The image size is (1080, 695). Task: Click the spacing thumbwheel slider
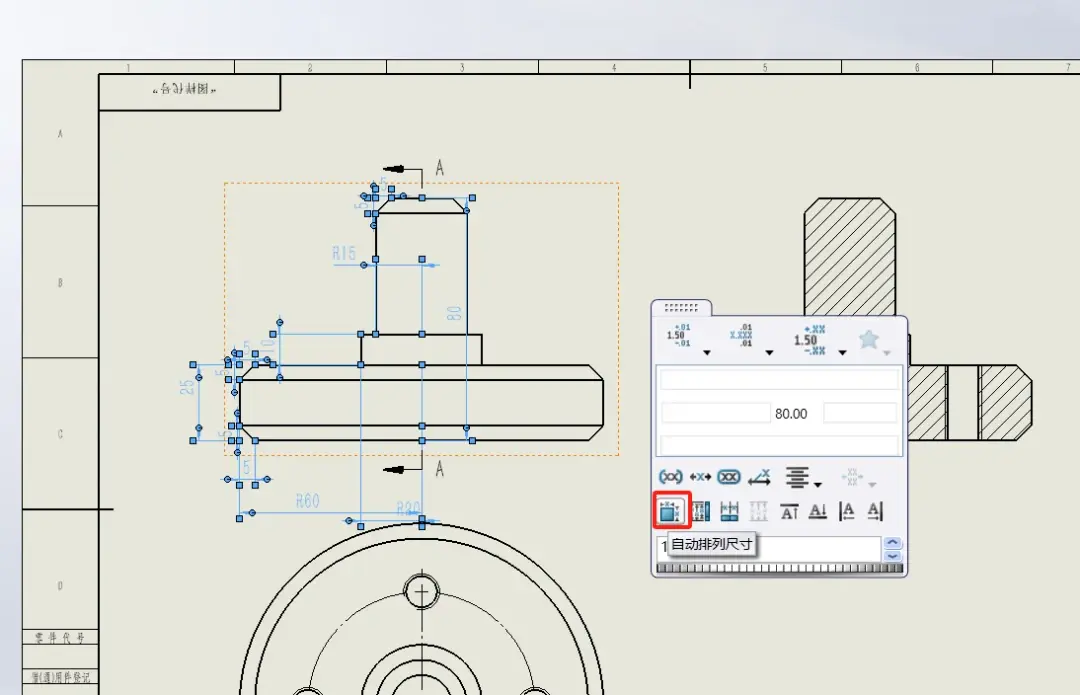779,568
